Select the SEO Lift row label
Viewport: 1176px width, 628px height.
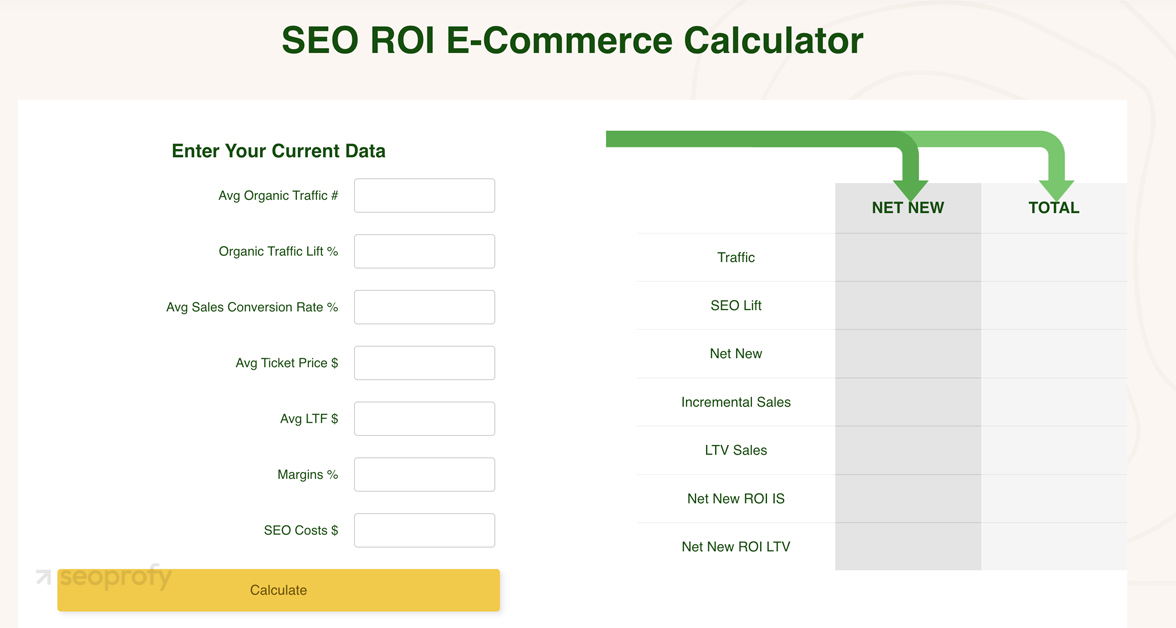(736, 305)
